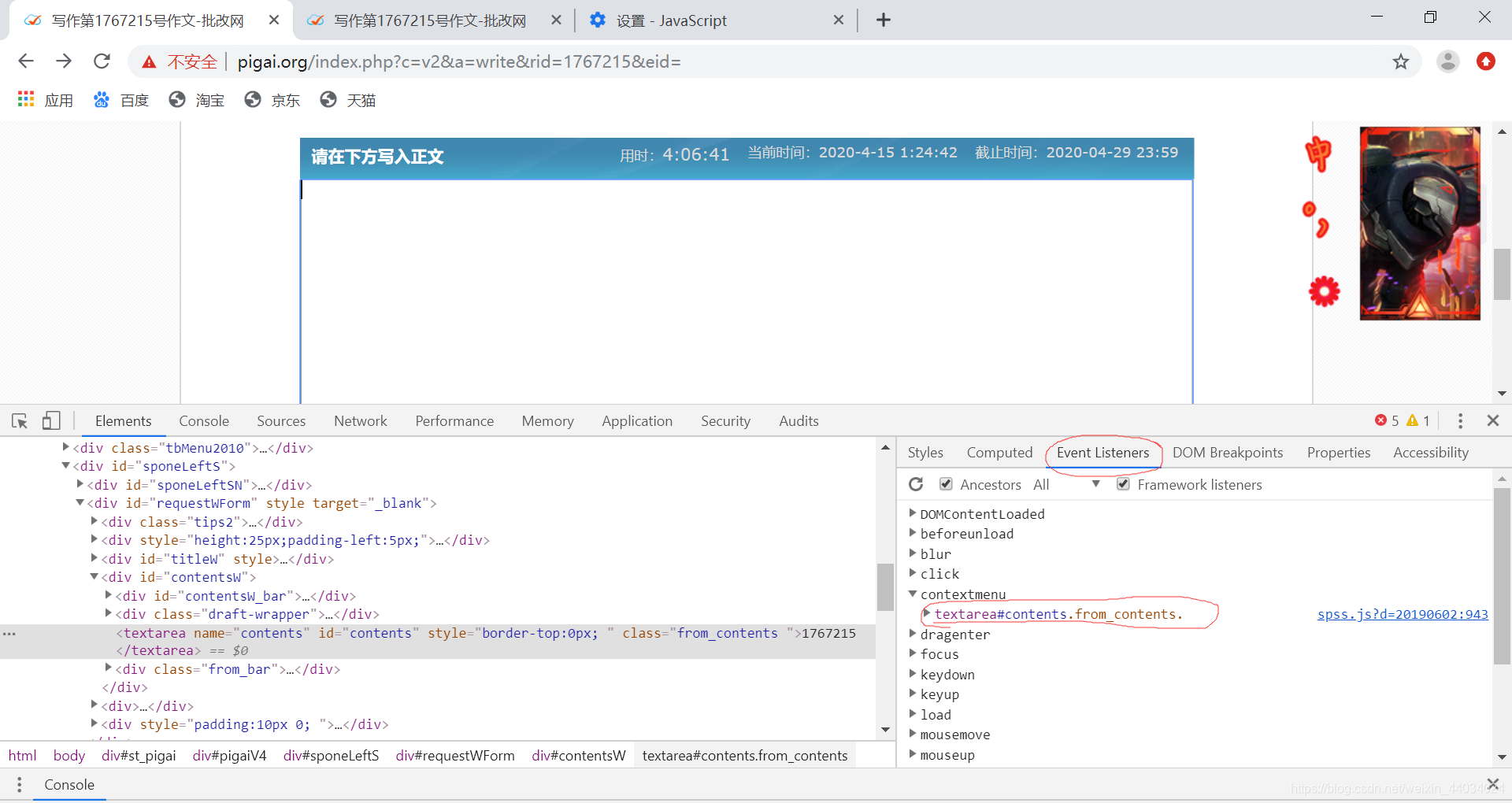Image resolution: width=1512 pixels, height=803 pixels.
Task: Select the body breadcrumb
Action: click(x=69, y=756)
